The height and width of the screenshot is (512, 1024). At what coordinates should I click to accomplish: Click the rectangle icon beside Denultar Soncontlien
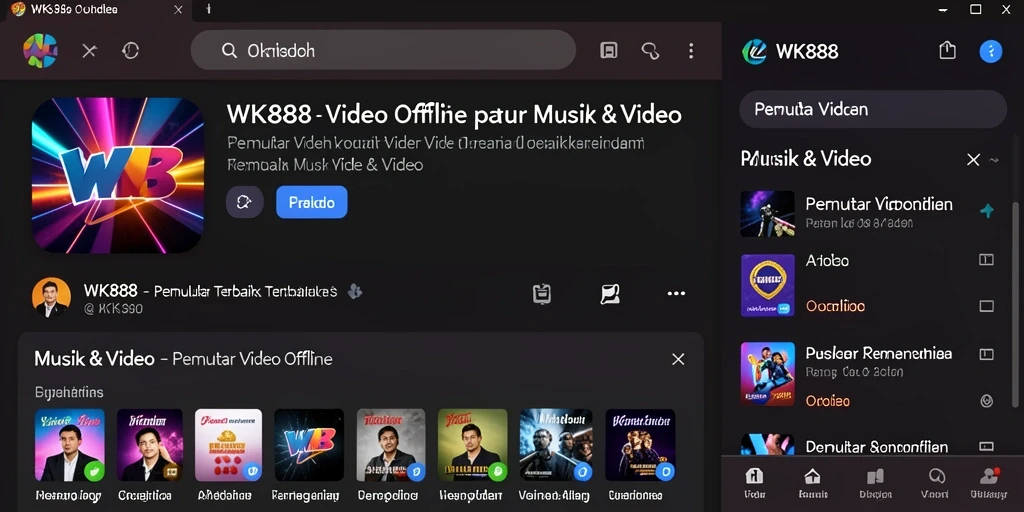click(x=986, y=447)
